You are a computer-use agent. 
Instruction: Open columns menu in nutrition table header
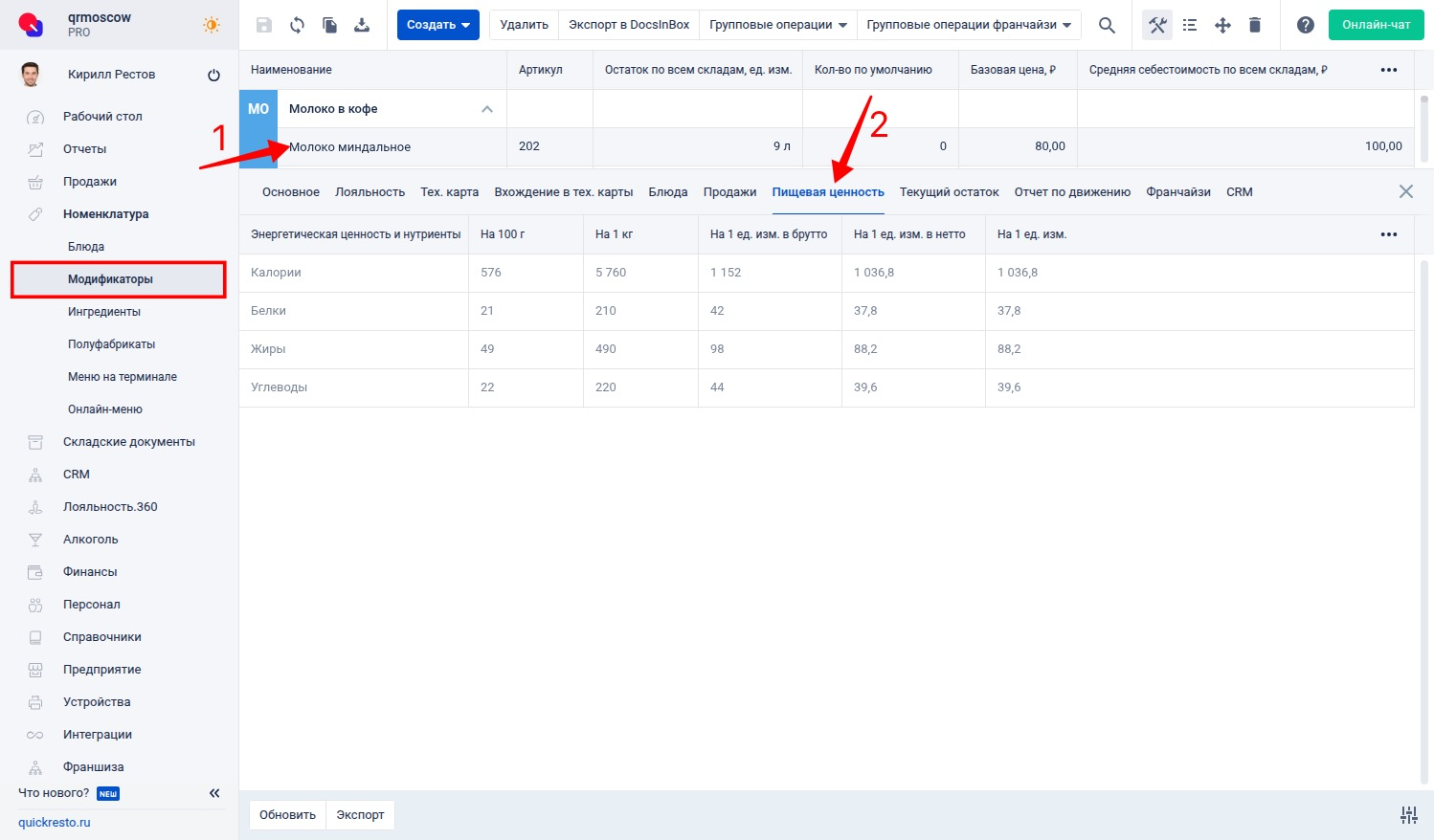1389,234
